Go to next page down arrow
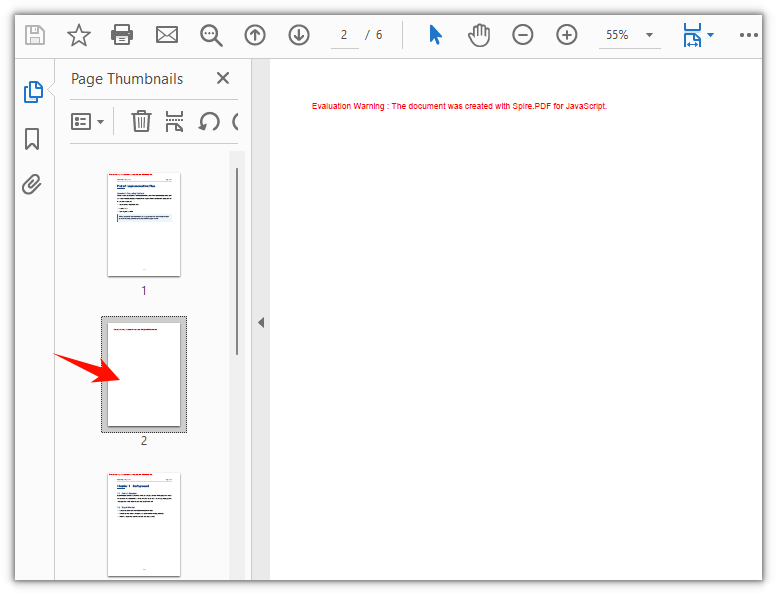This screenshot has width=777, height=595. click(299, 35)
